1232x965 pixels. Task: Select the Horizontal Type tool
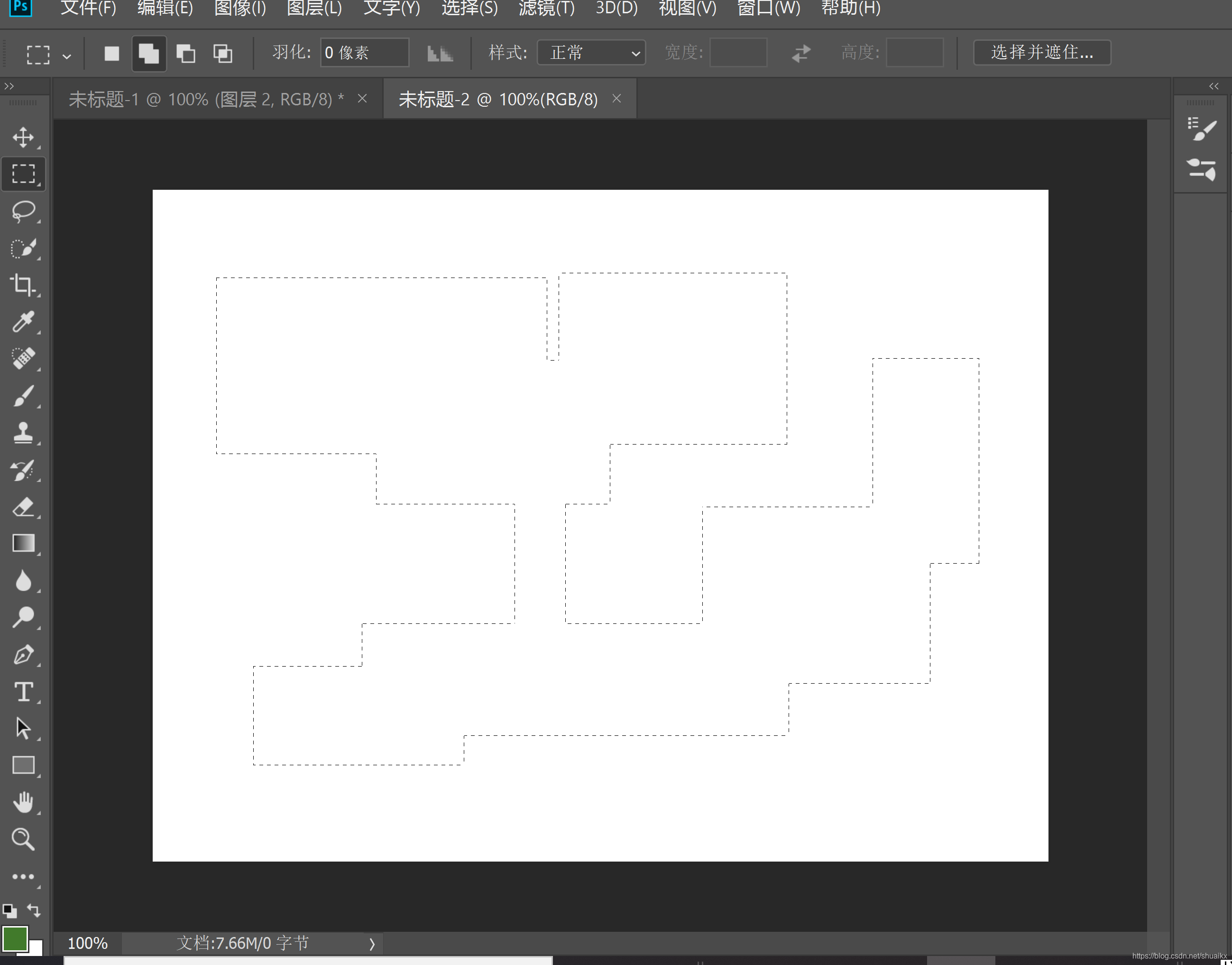click(x=23, y=692)
